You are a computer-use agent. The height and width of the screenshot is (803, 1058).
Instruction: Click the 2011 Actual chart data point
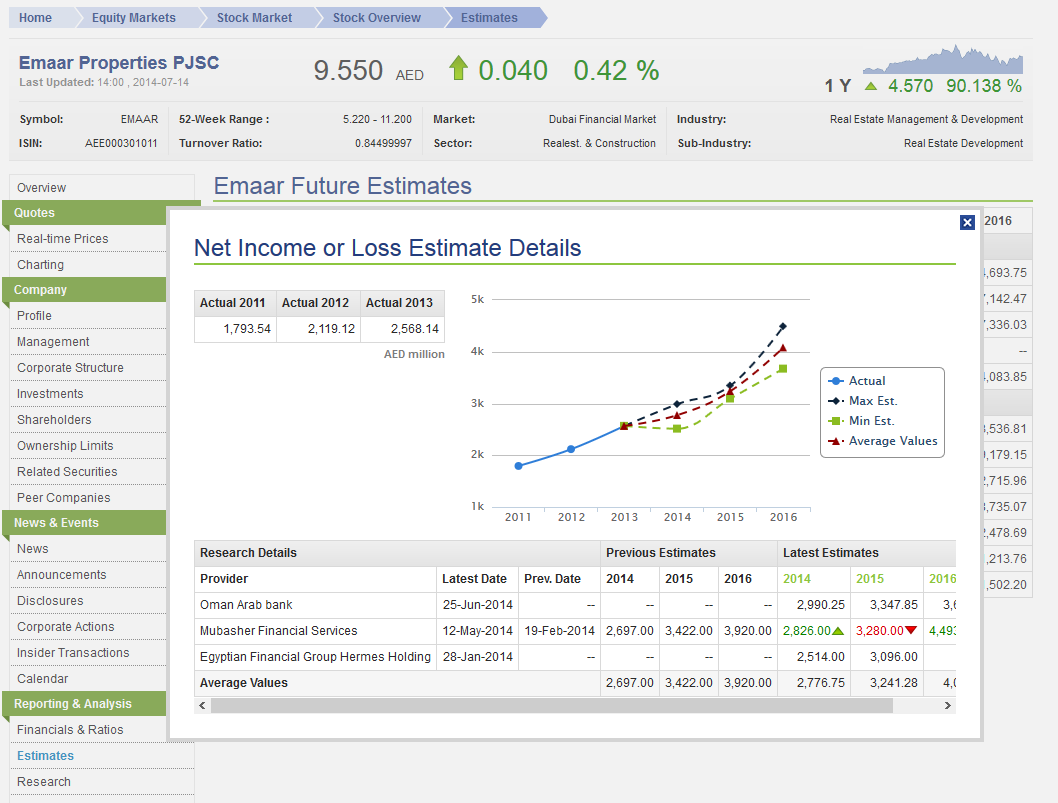518,466
